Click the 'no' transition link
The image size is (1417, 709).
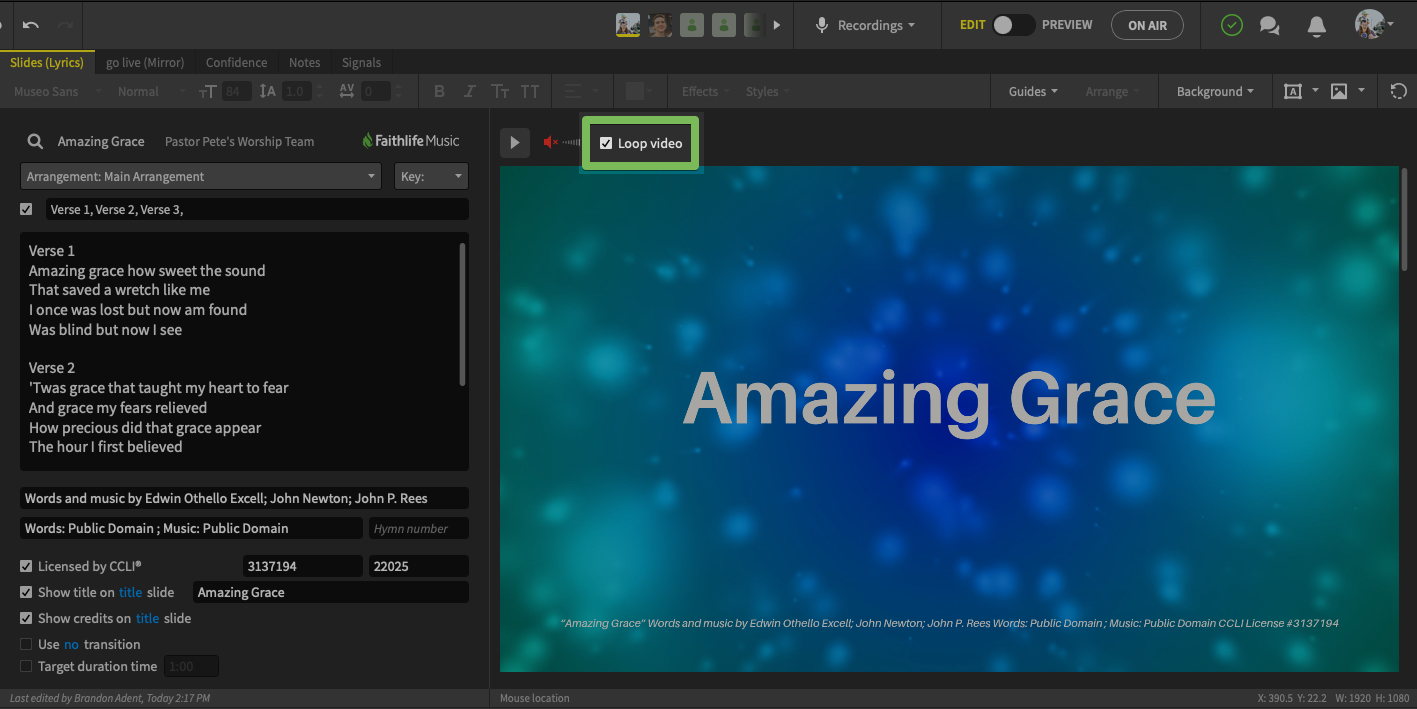71,644
